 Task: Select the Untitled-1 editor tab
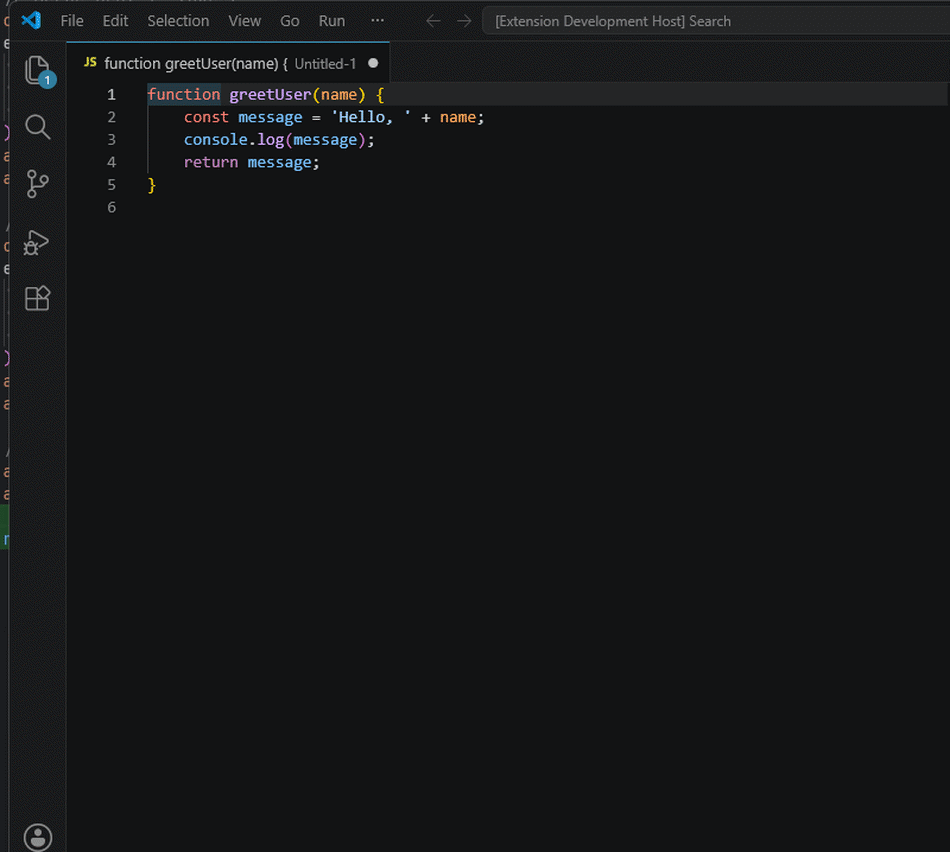click(x=228, y=63)
